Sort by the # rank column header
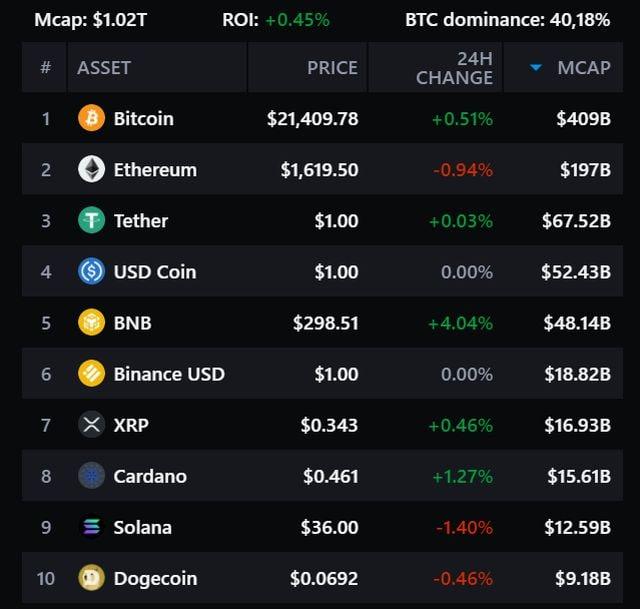 (46, 67)
